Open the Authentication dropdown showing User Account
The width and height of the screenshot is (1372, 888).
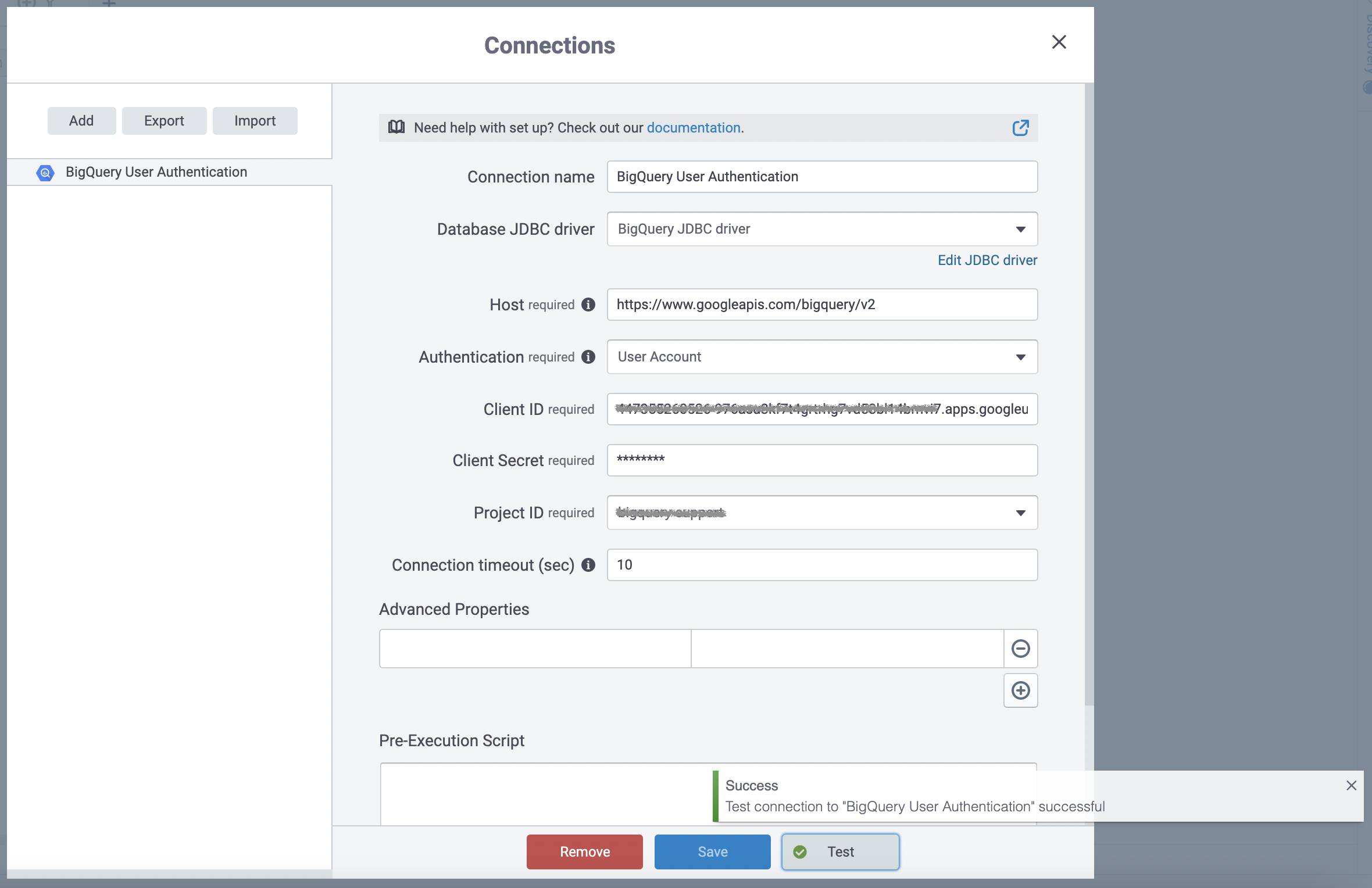click(x=822, y=357)
